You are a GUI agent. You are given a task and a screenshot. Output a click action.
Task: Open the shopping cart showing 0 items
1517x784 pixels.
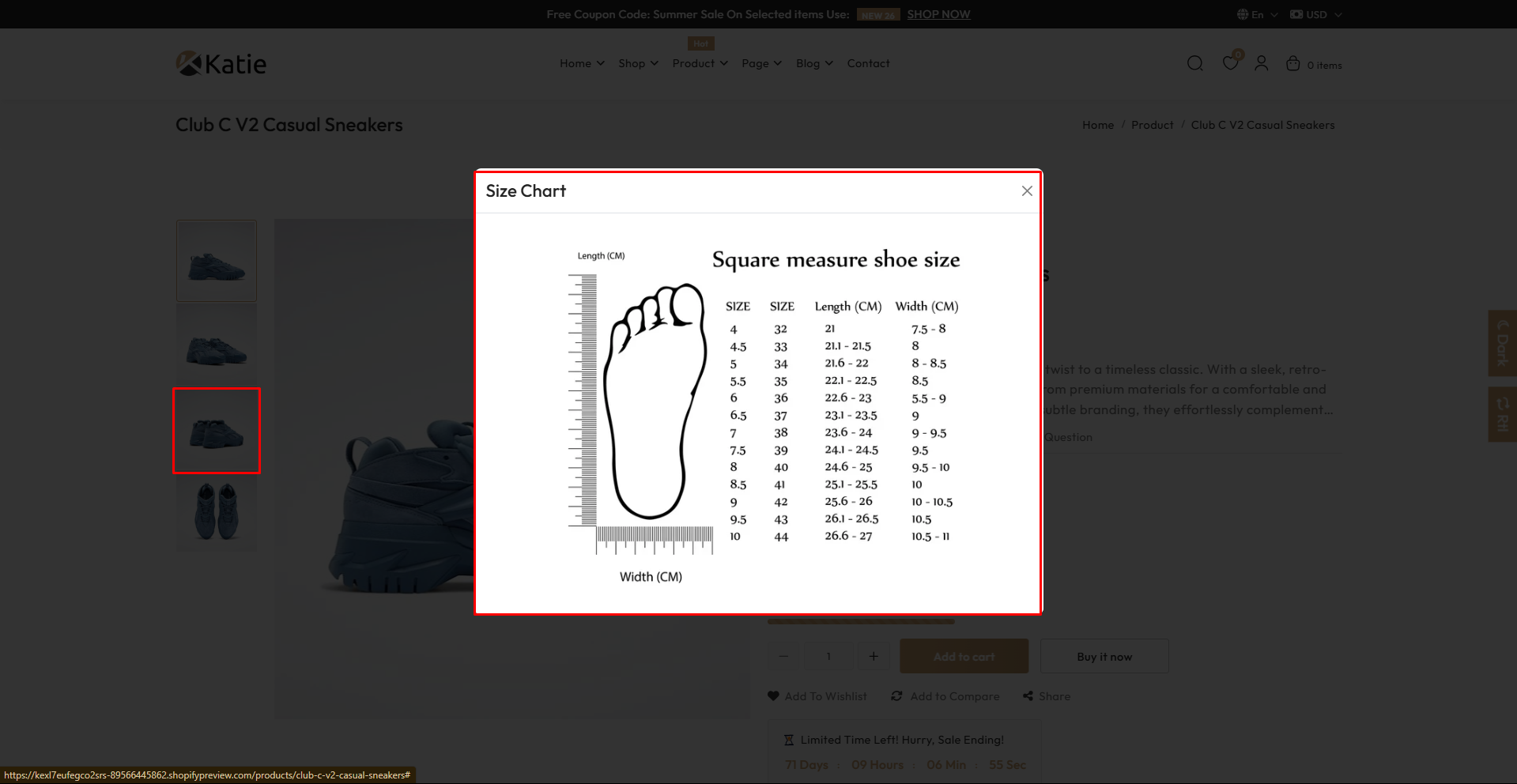pos(1292,63)
